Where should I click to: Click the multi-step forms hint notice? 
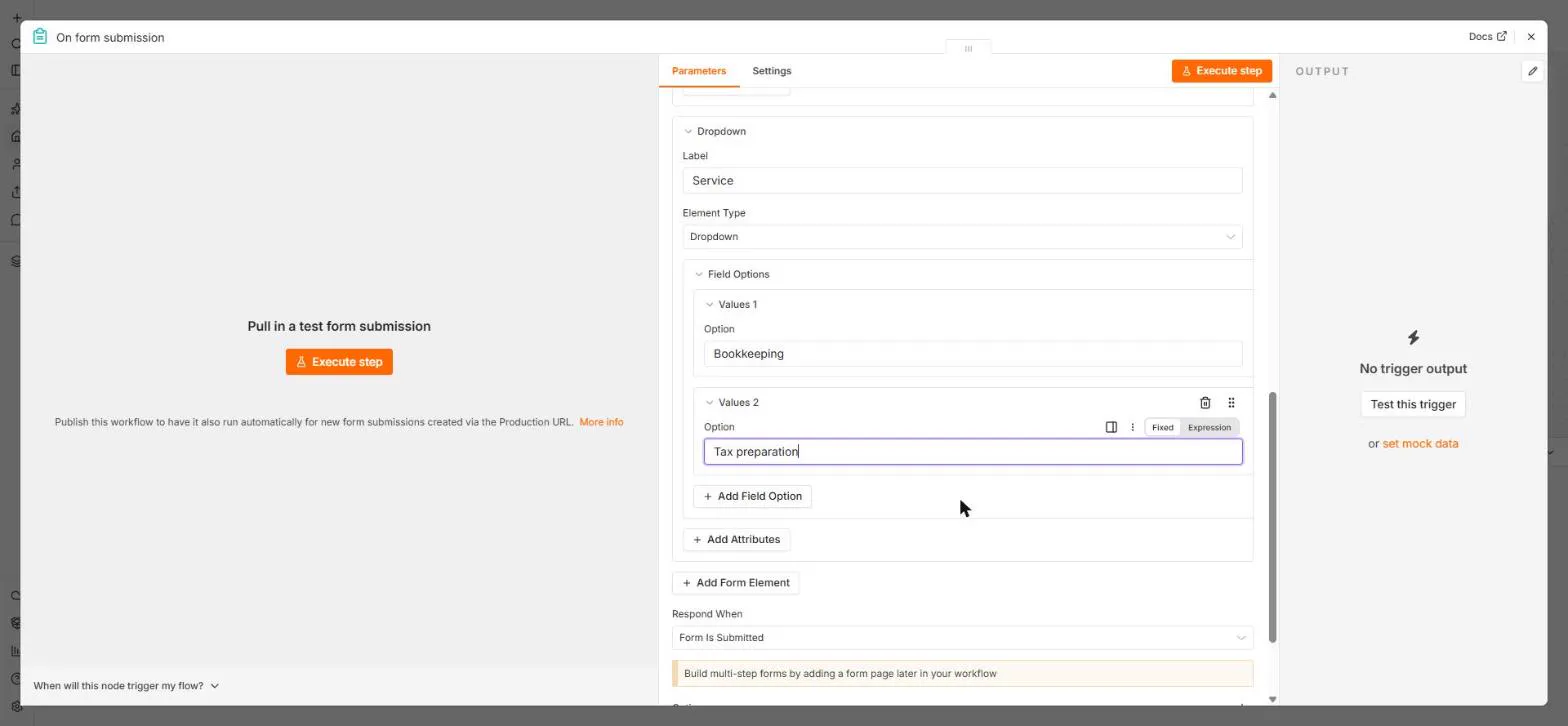[x=962, y=674]
